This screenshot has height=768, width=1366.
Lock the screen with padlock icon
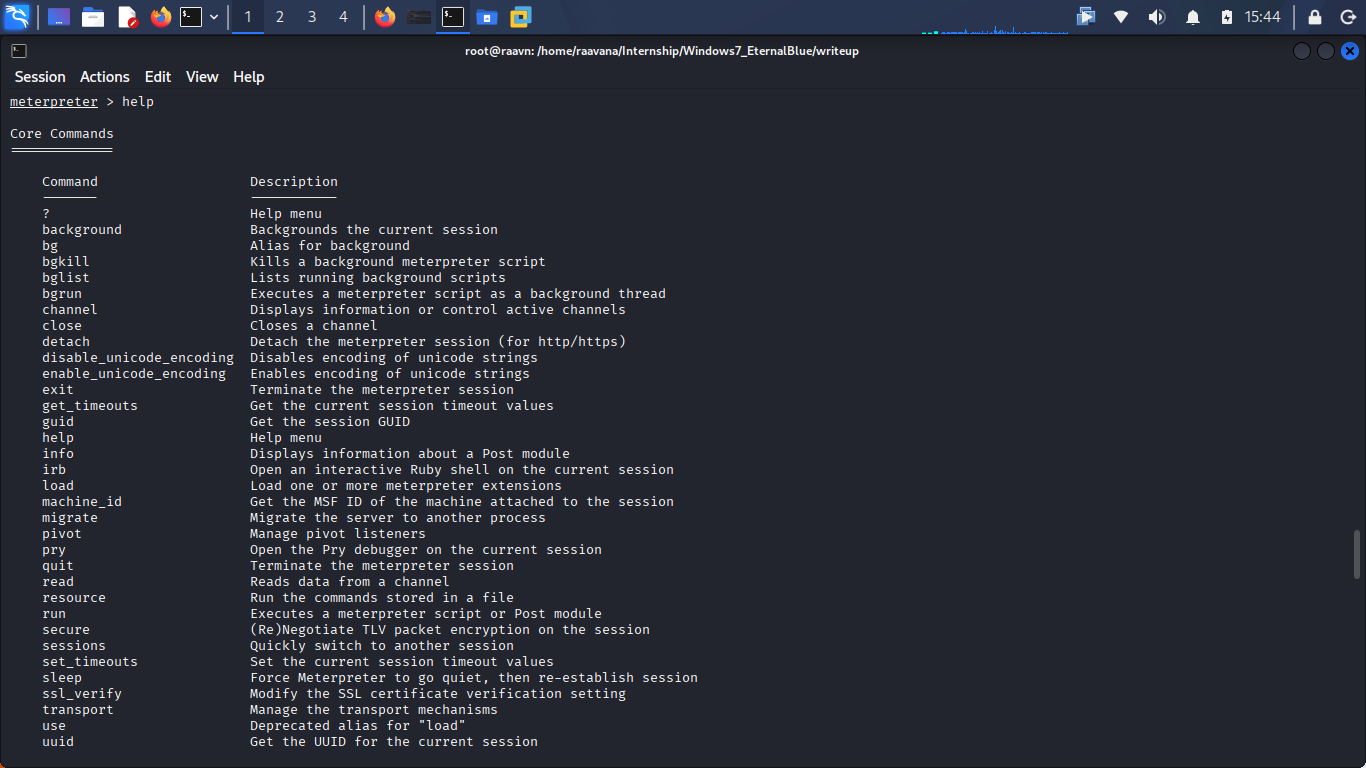[1315, 17]
